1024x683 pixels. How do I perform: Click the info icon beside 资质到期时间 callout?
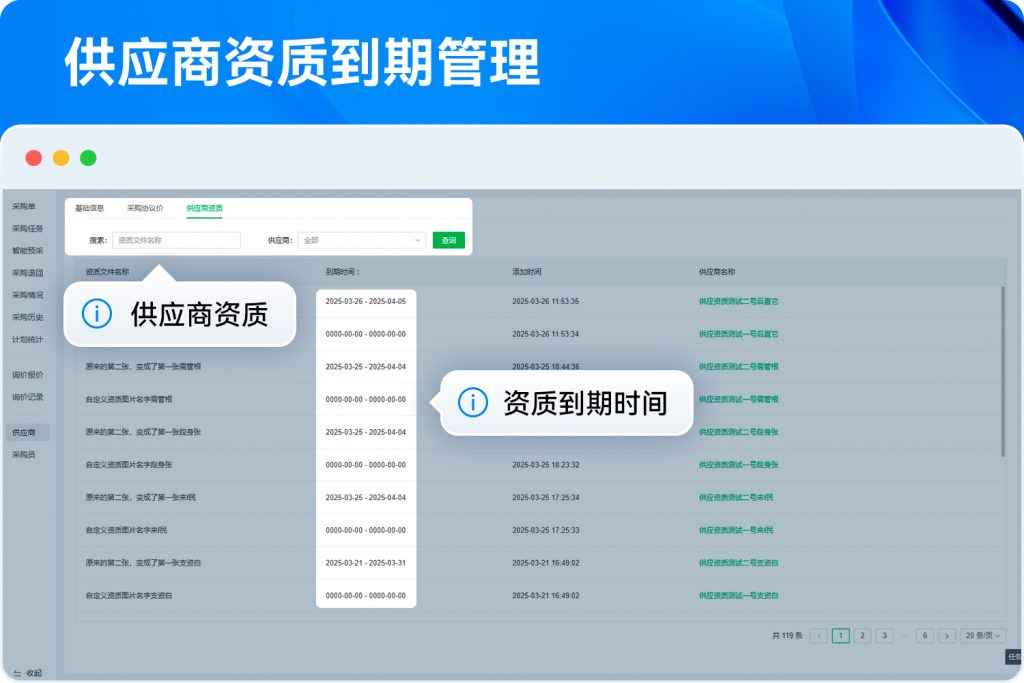click(x=472, y=403)
